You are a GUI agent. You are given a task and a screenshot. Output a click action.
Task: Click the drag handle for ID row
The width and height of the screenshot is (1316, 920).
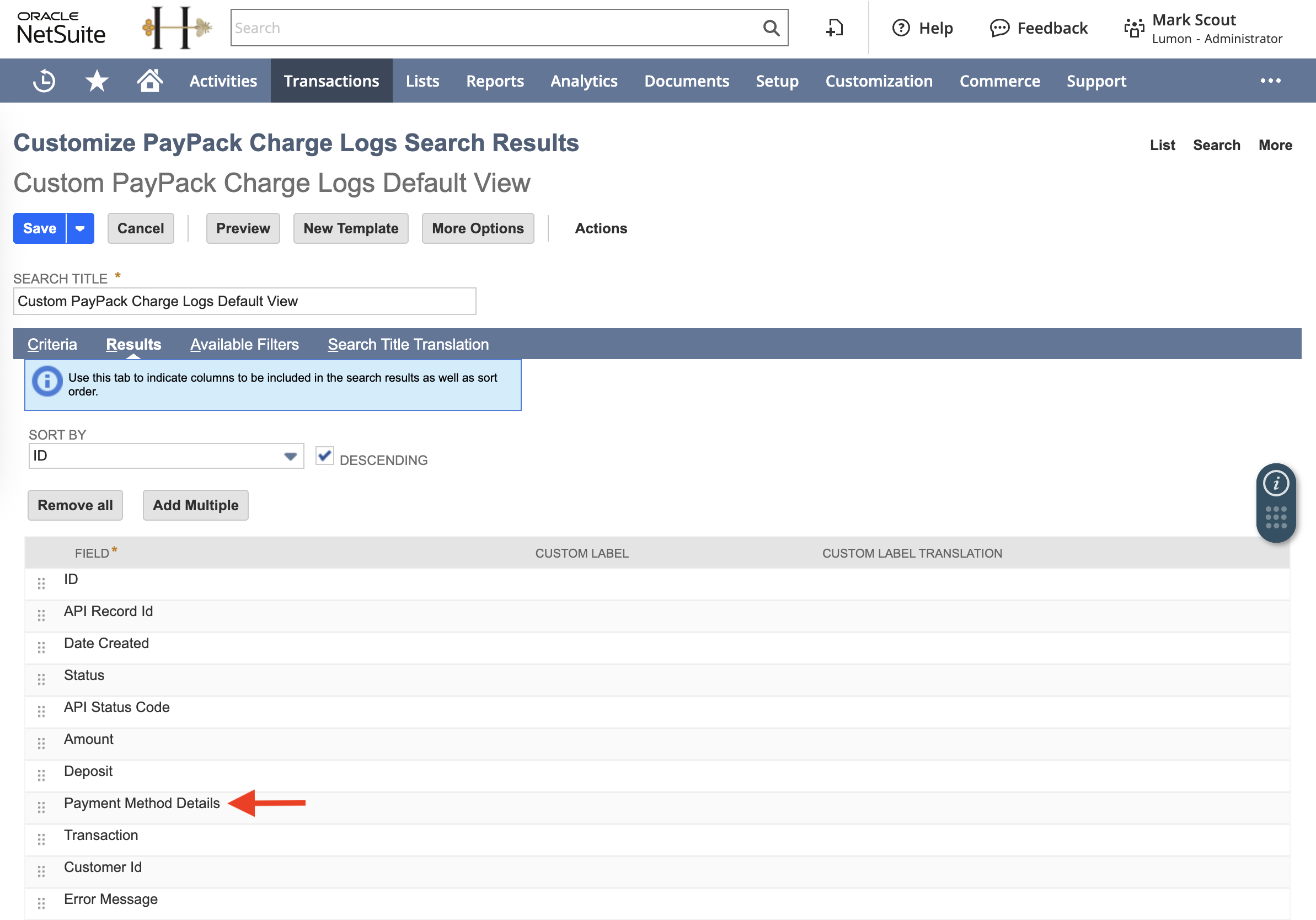coord(41,584)
